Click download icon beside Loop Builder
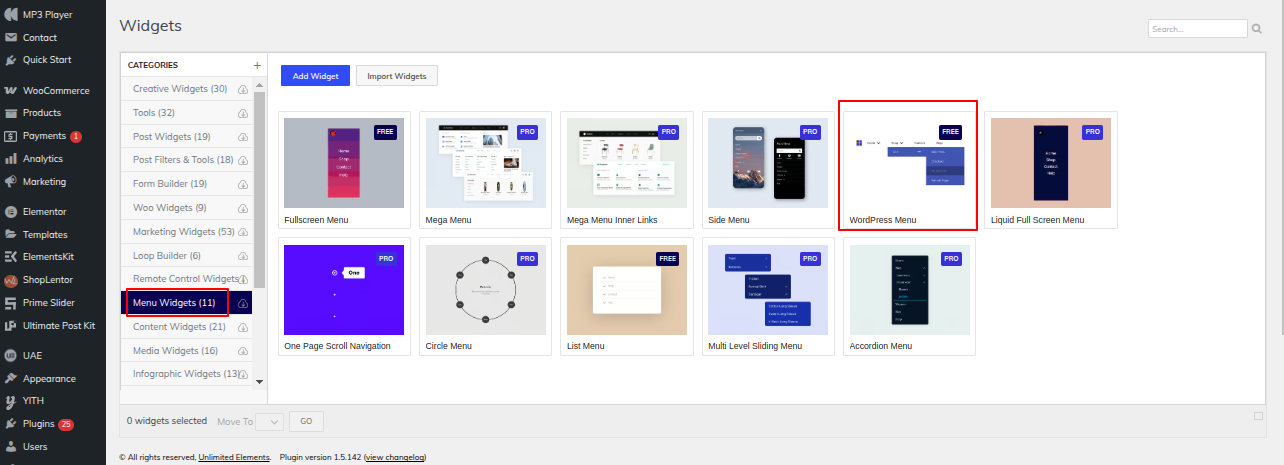The width and height of the screenshot is (1284, 465). tap(243, 256)
